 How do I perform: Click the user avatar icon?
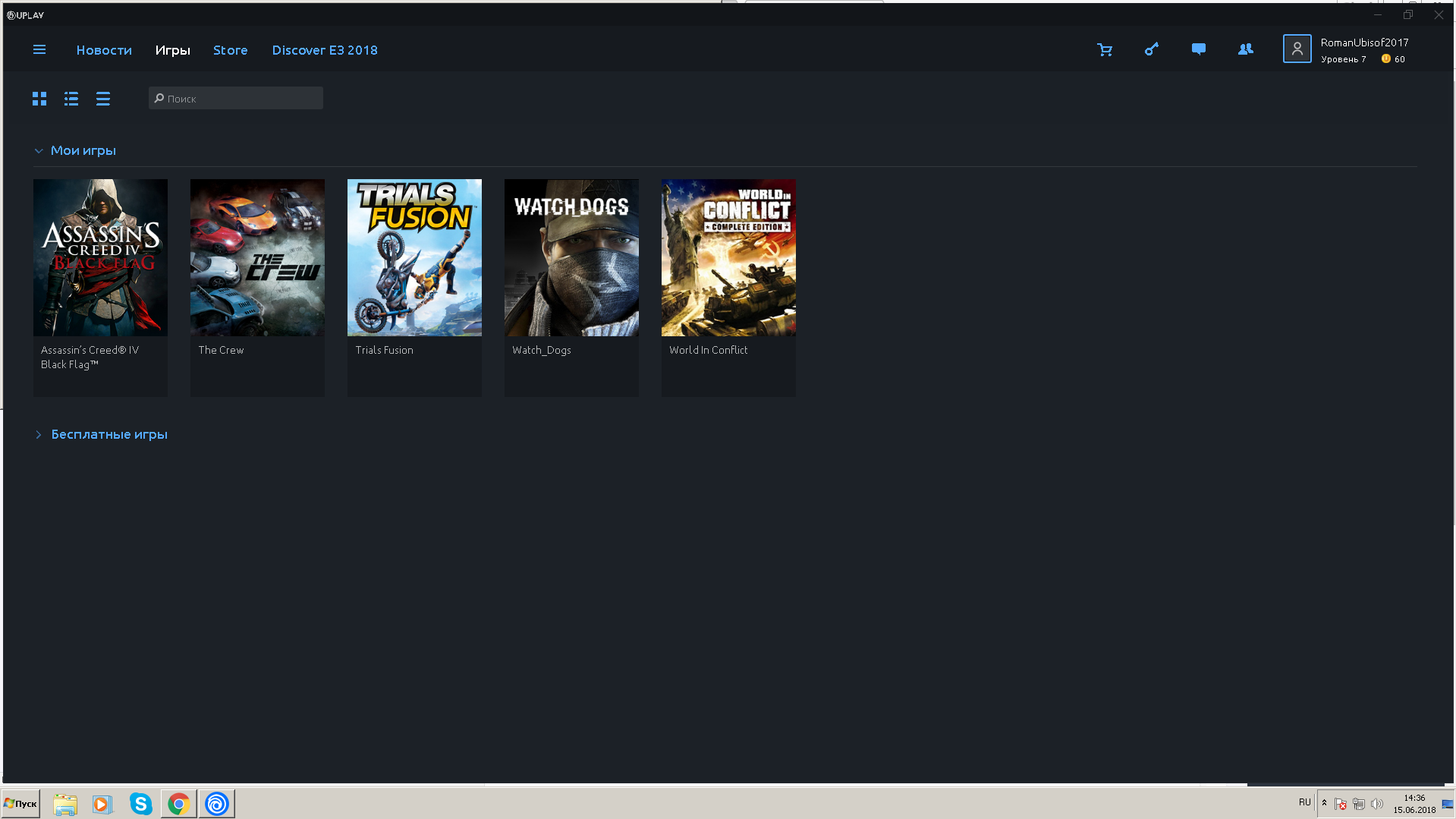tap(1297, 49)
